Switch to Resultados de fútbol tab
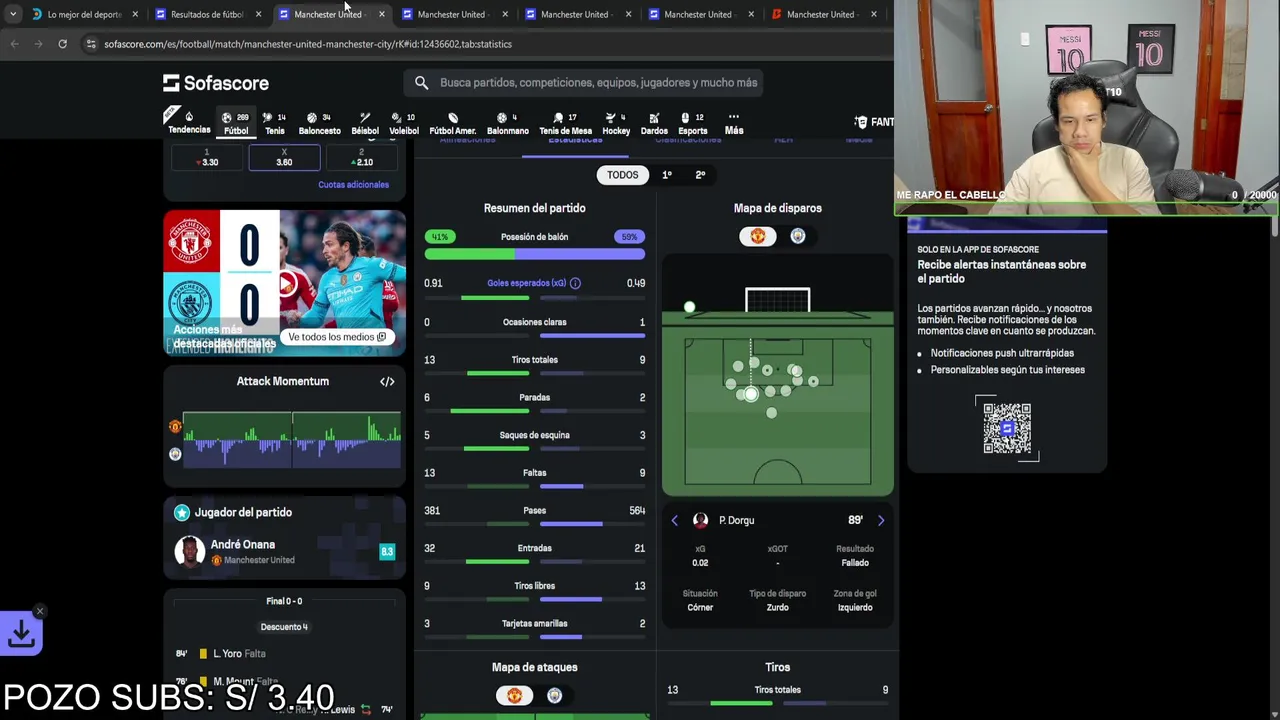The image size is (1280, 720). click(x=206, y=14)
